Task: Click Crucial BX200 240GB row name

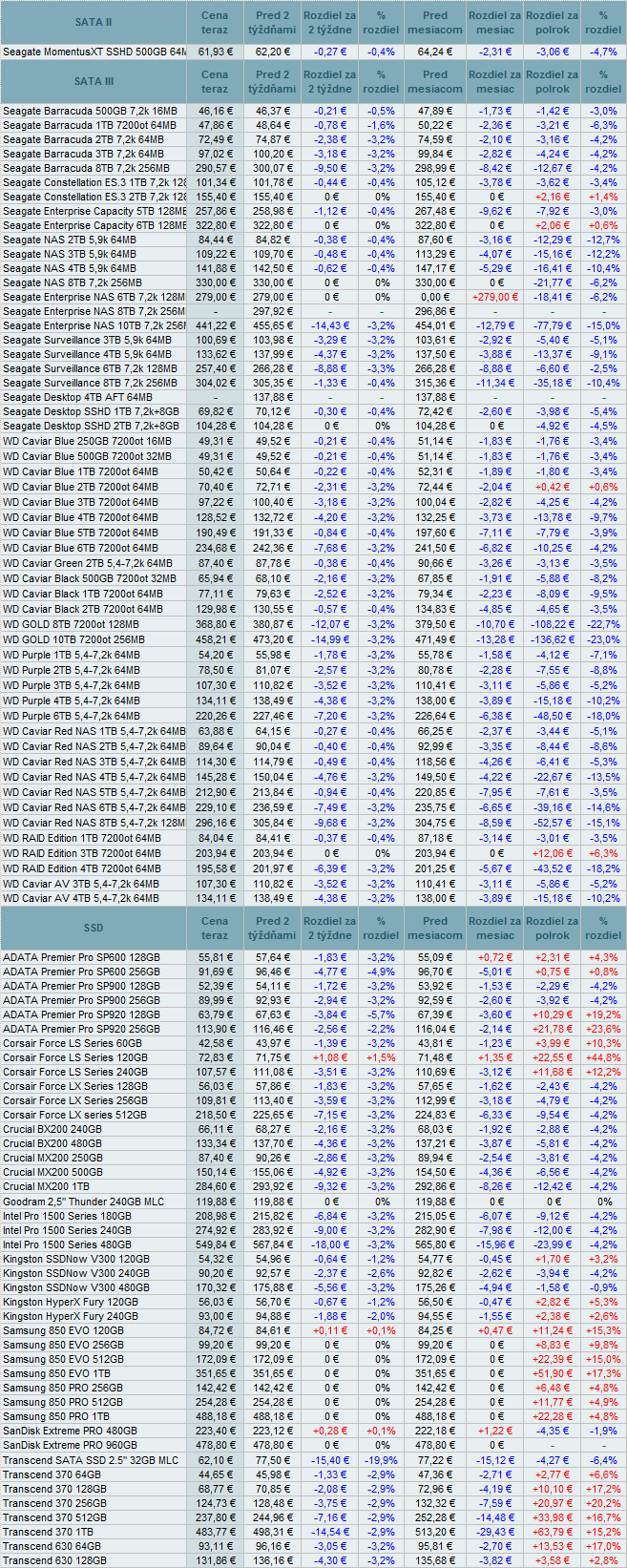Action: click(52, 1129)
